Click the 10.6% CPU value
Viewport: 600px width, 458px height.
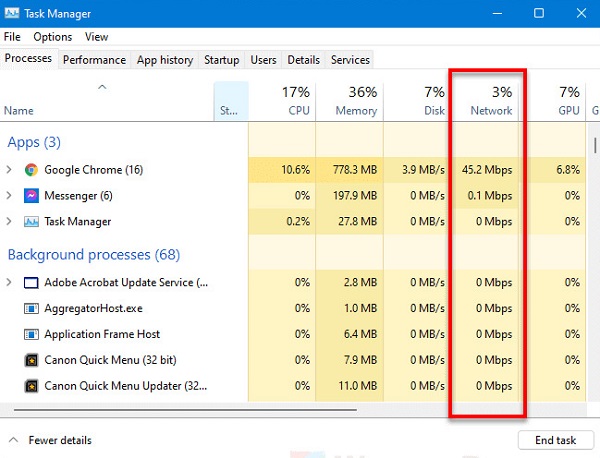click(x=295, y=170)
